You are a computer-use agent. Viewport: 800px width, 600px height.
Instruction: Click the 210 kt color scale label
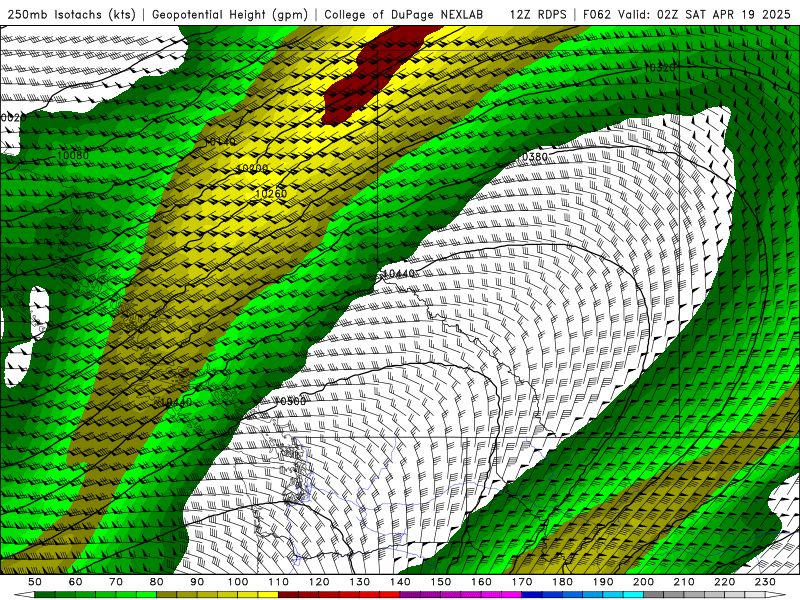point(684,582)
